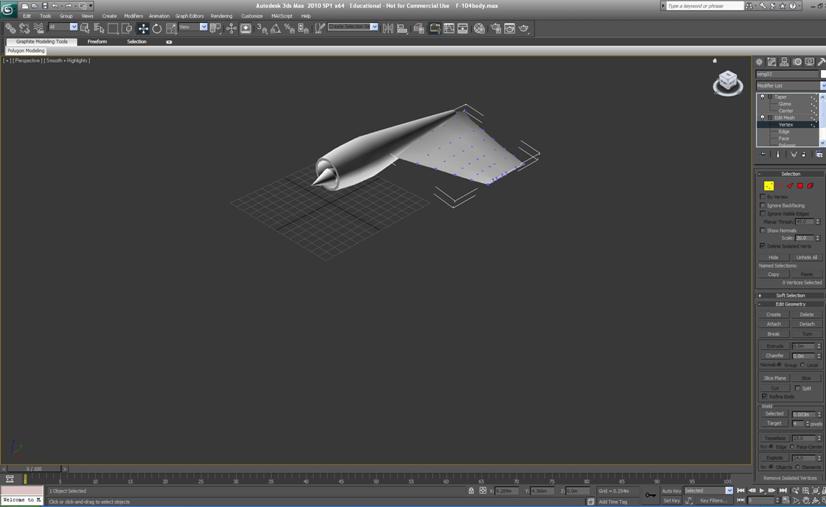Click the Slice Plane button

(774, 378)
